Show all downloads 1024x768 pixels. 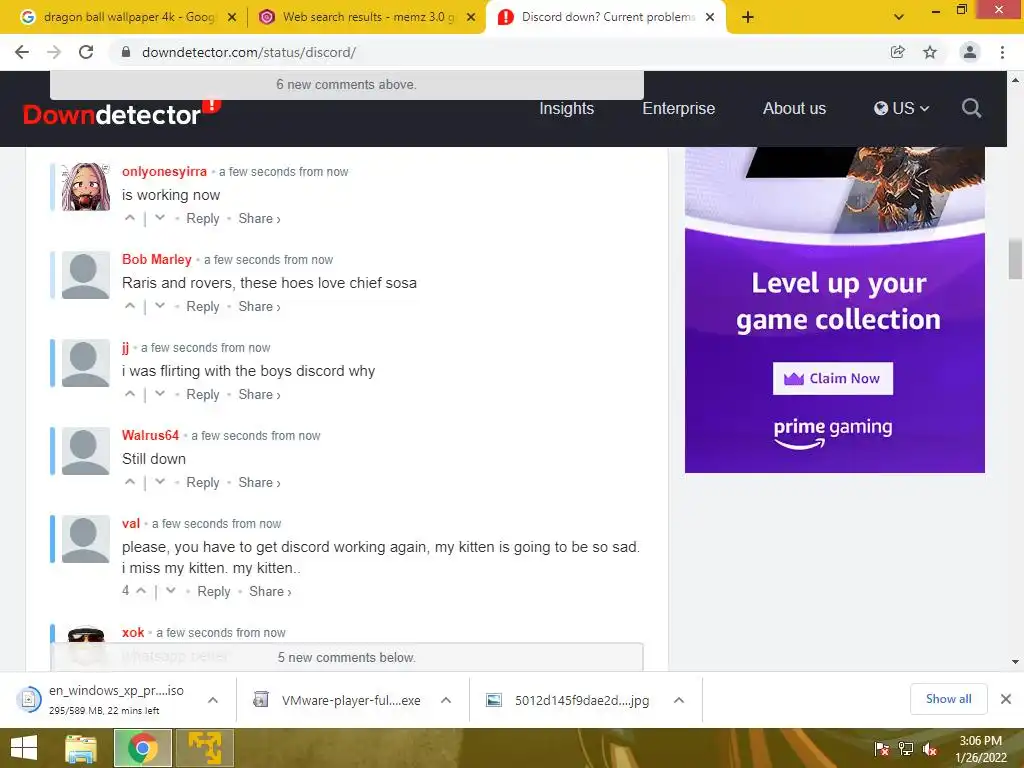click(948, 699)
